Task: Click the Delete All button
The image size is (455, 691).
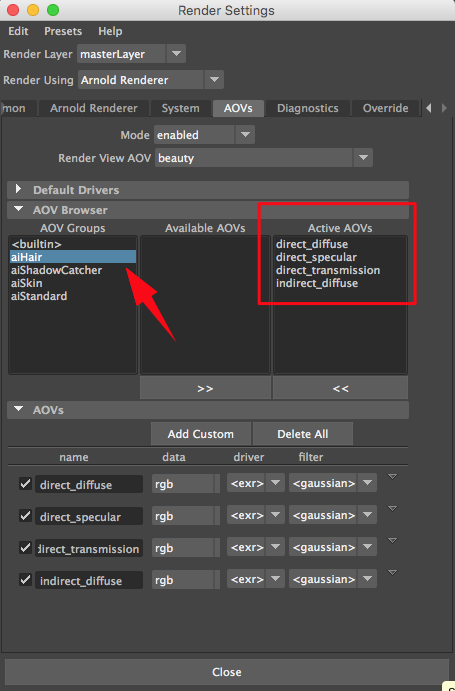Action: point(303,434)
